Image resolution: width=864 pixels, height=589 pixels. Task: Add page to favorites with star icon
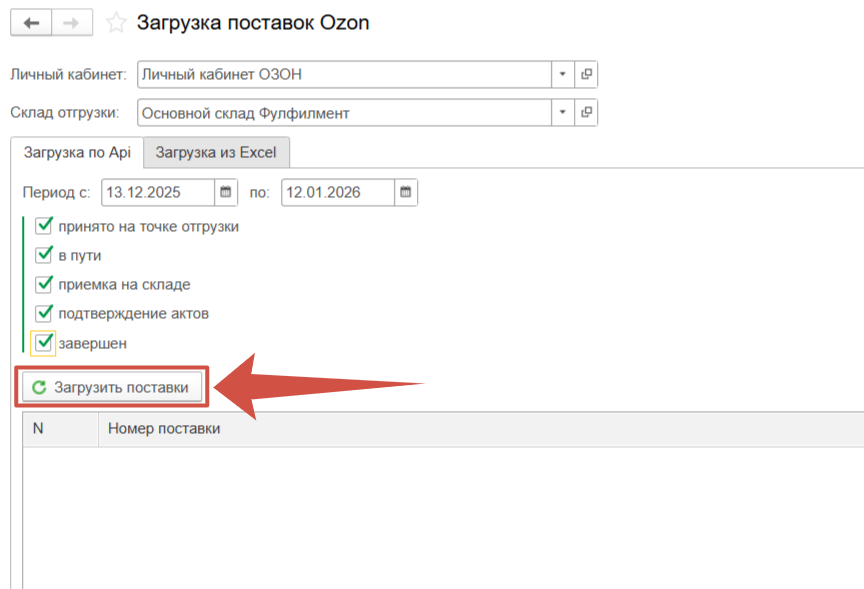[x=117, y=23]
